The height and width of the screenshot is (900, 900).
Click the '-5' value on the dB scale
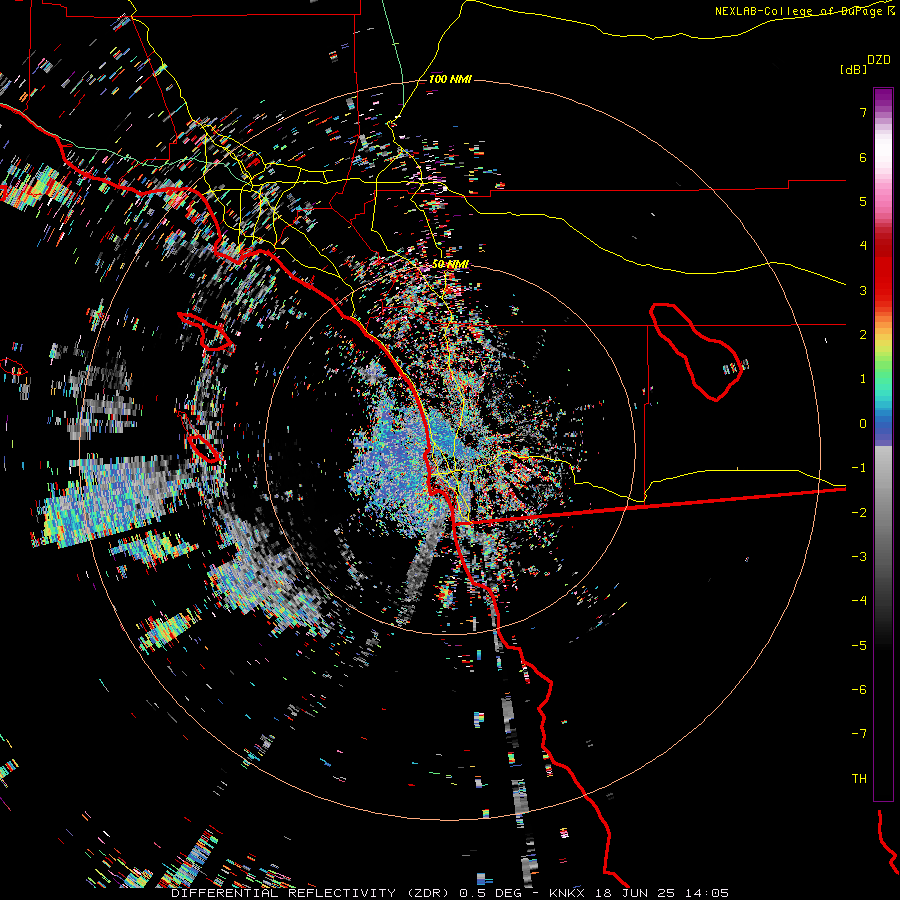click(859, 646)
